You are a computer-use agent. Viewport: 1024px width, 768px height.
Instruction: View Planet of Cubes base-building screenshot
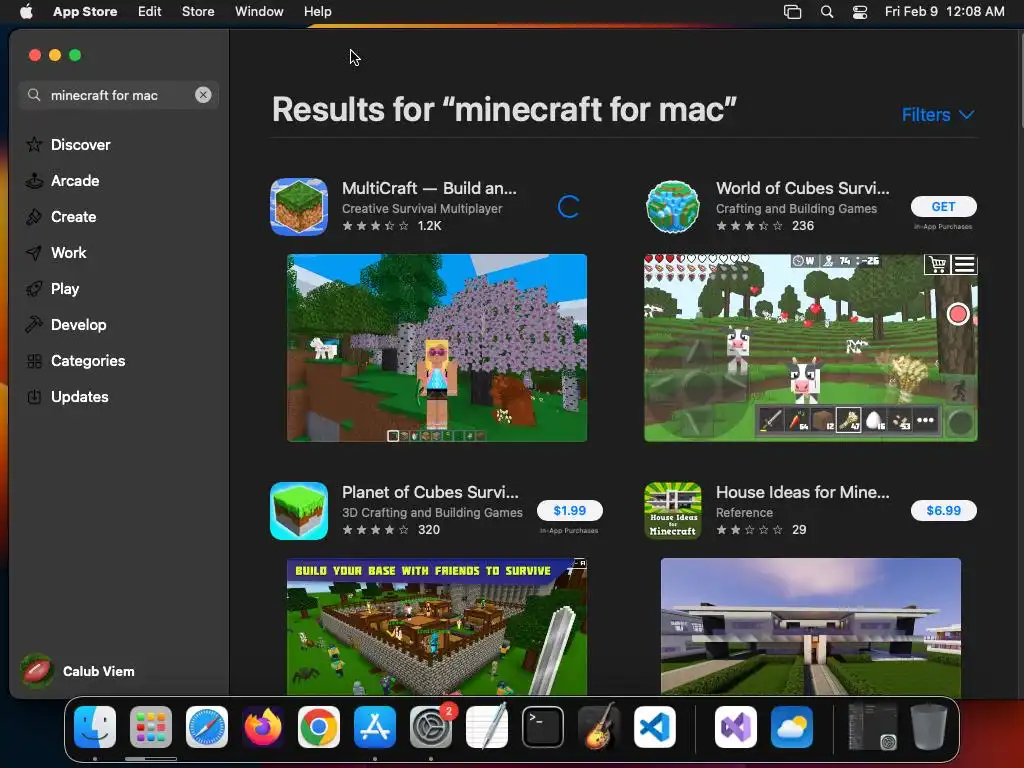437,626
